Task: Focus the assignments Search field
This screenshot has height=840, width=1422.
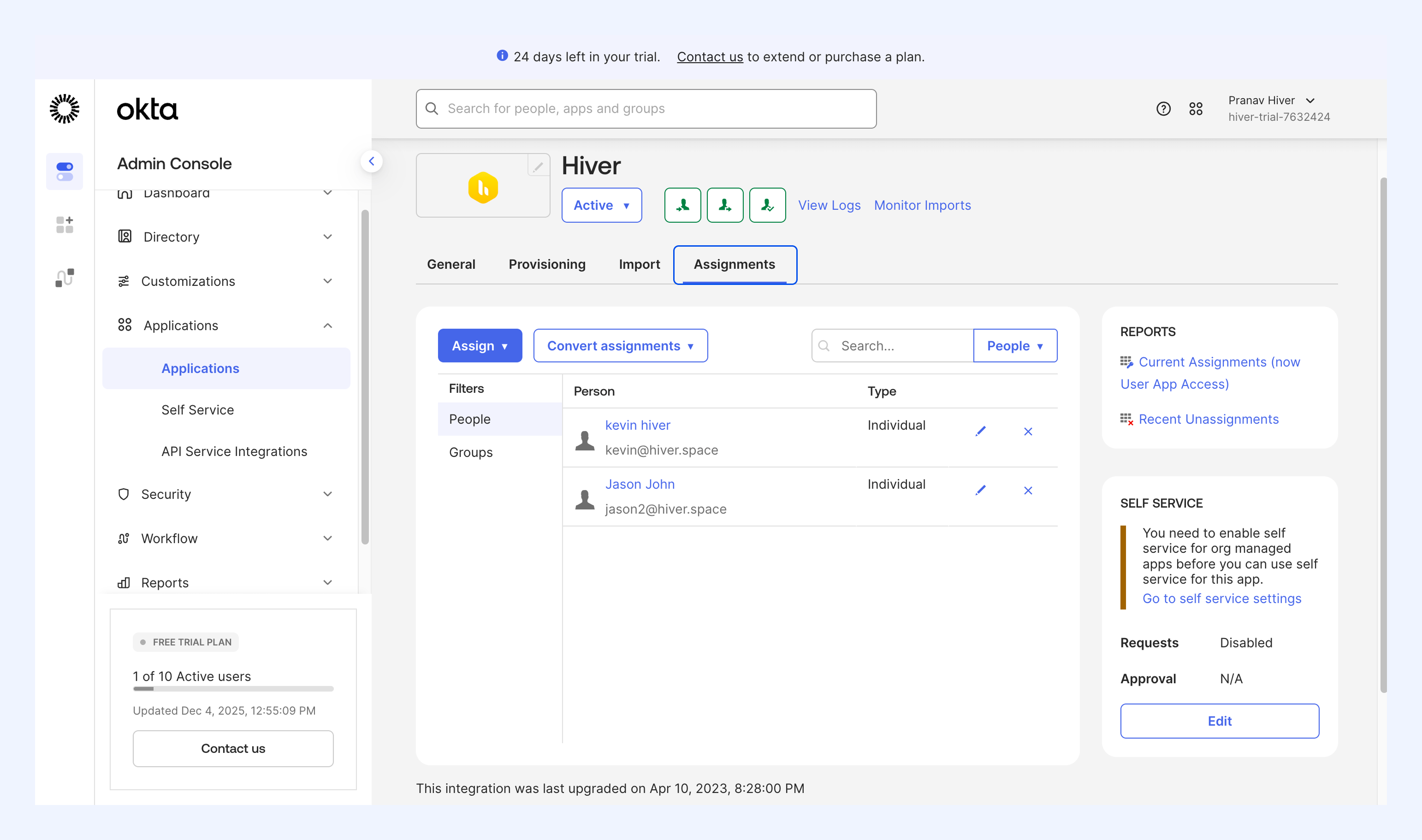Action: [892, 345]
